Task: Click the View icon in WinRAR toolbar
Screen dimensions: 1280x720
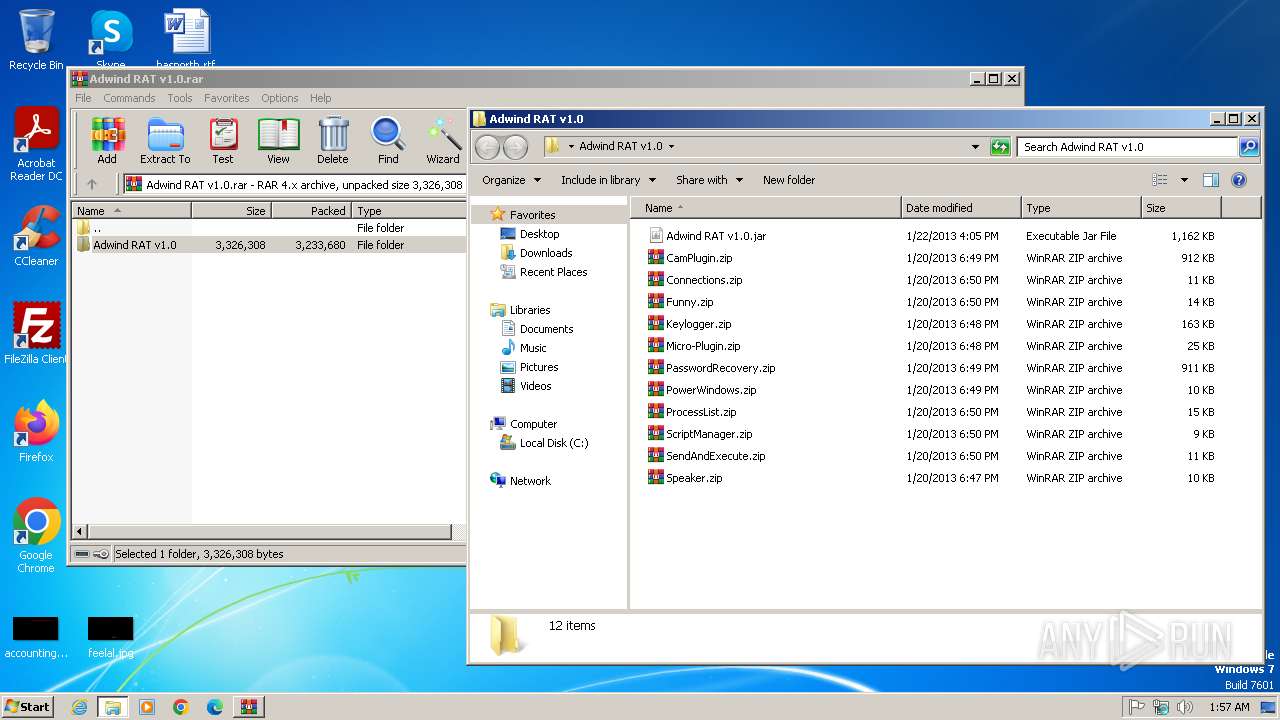Action: (278, 140)
